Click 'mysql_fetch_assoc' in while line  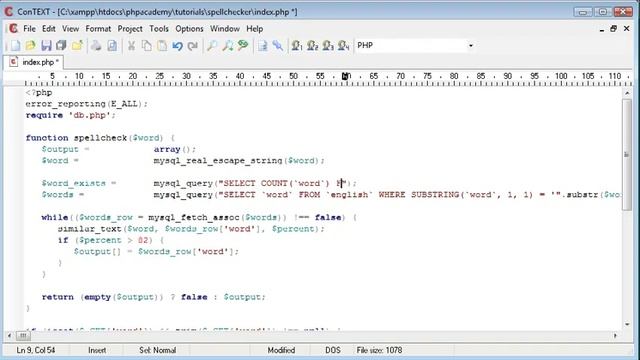(194, 218)
